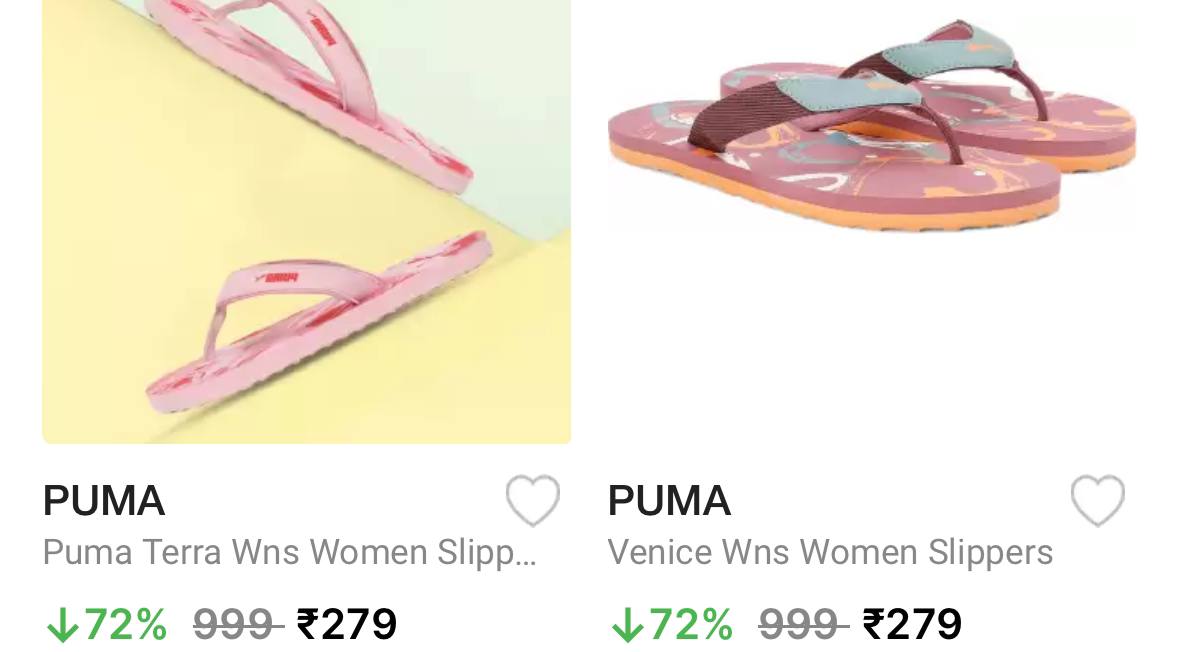Click green down-arrow icon under Venice Wns
The image size is (1179, 652).
point(628,625)
